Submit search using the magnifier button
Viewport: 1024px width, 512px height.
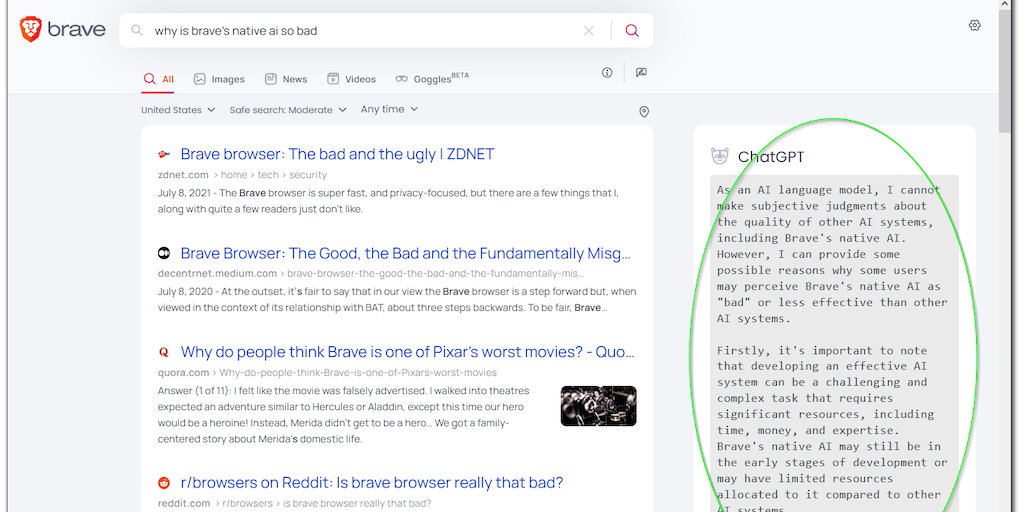(632, 30)
